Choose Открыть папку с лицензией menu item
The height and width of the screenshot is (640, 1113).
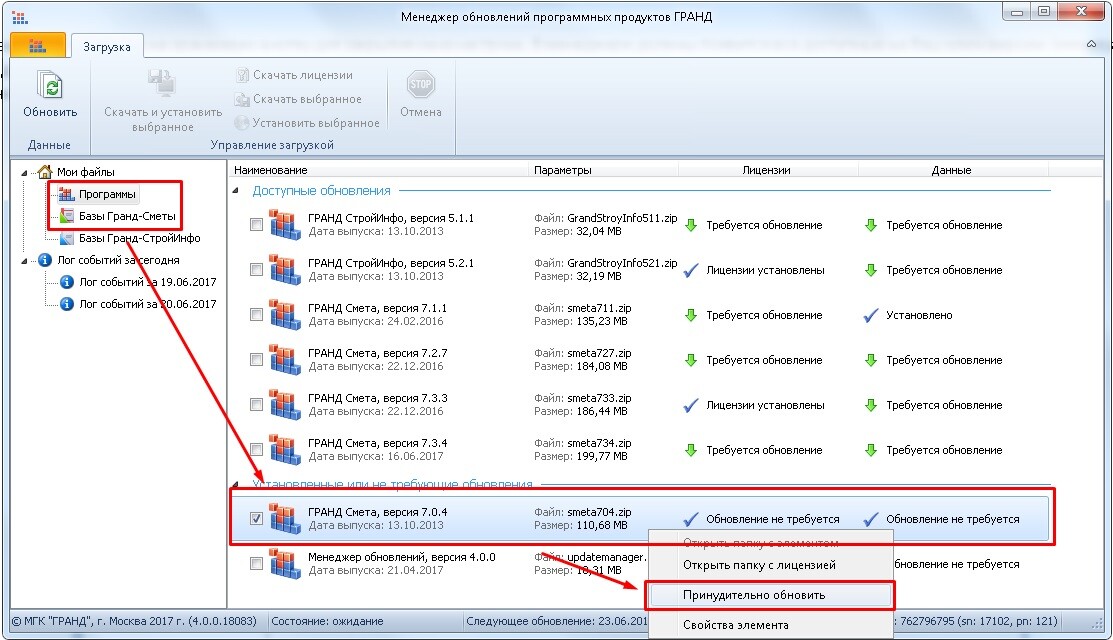click(x=759, y=565)
